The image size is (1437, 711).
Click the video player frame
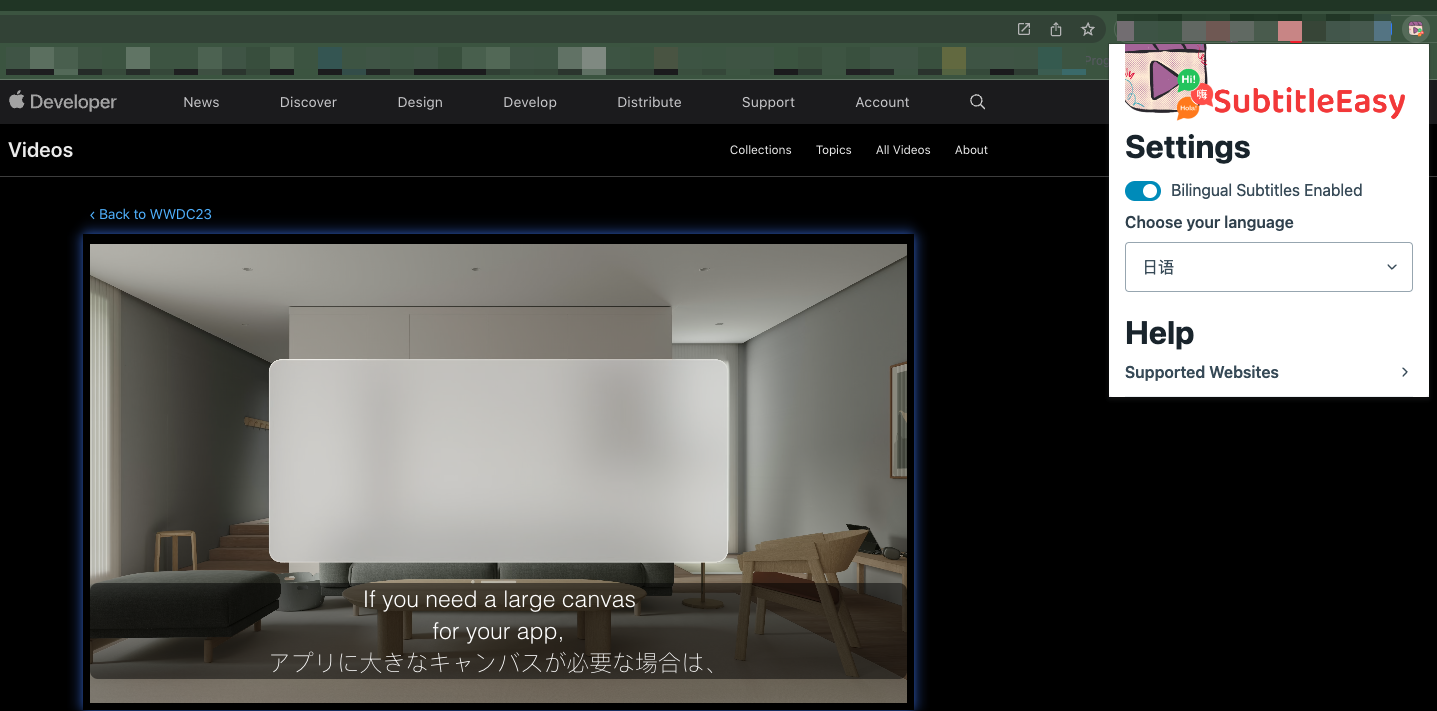click(498, 473)
